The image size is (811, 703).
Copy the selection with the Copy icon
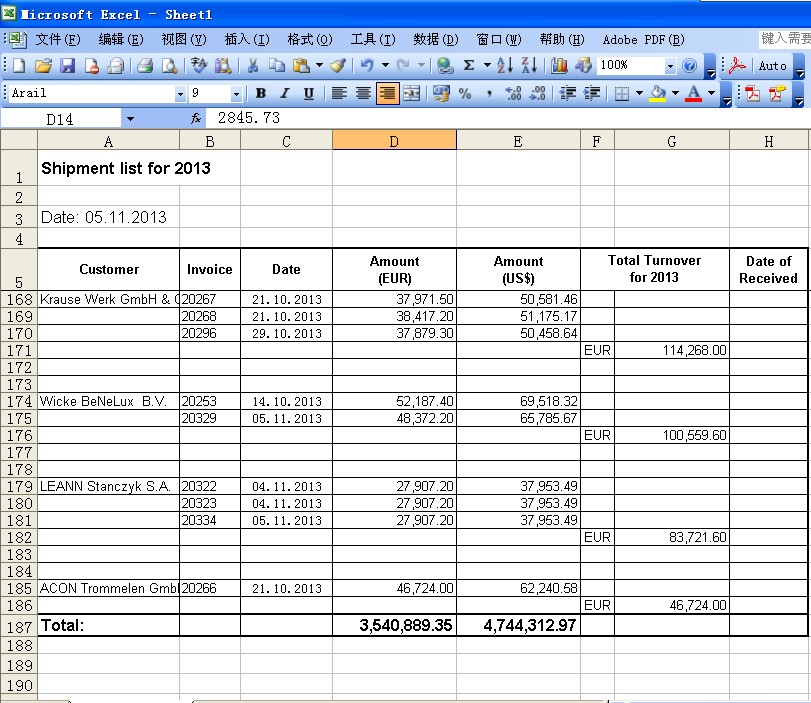tap(277, 66)
